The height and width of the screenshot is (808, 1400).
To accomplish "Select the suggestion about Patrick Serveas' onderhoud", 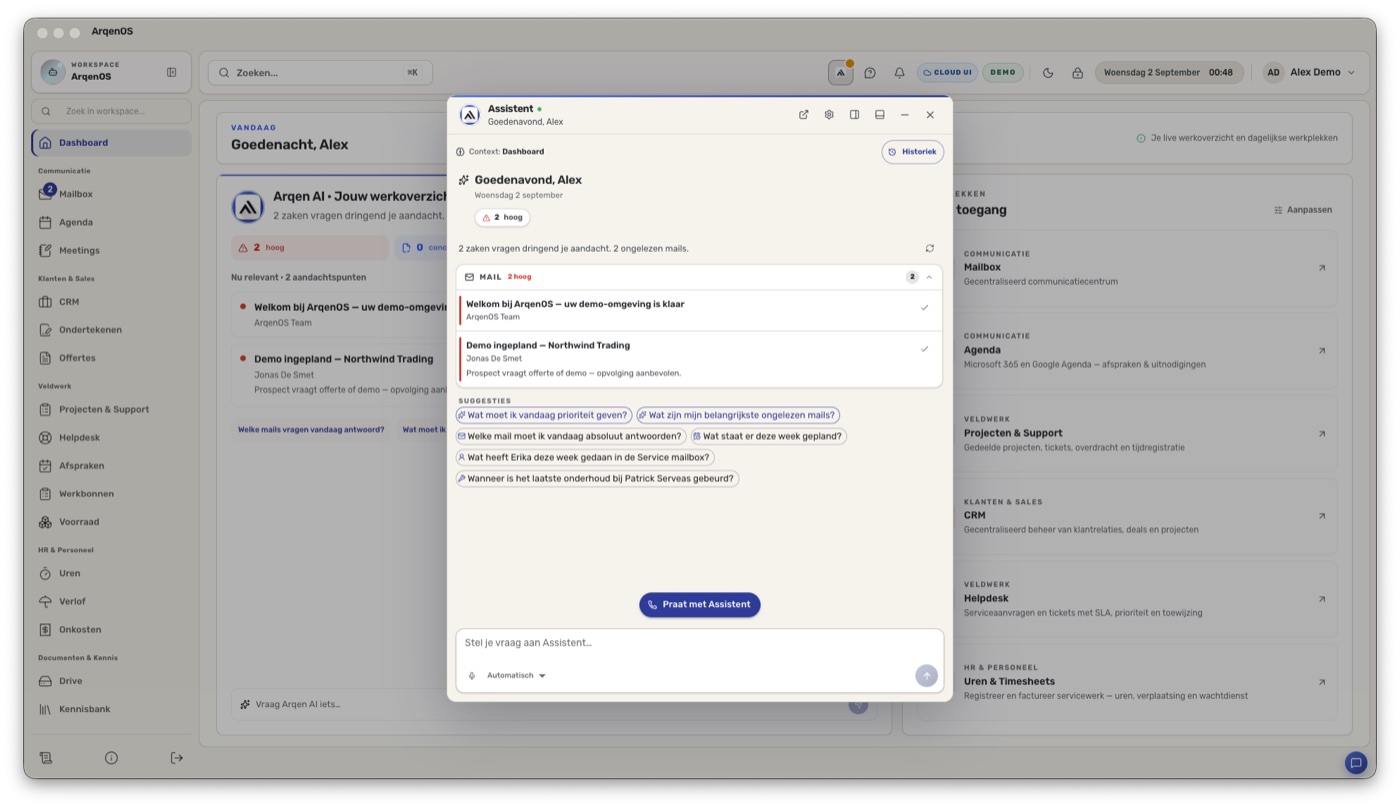I will pyautogui.click(x=597, y=478).
